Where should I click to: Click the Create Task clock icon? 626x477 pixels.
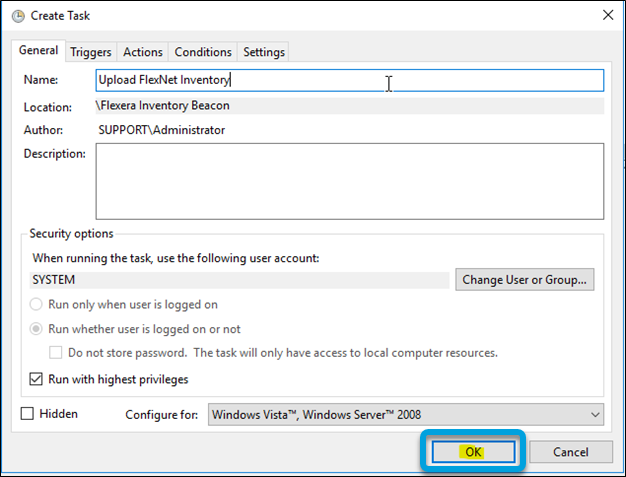18,16
